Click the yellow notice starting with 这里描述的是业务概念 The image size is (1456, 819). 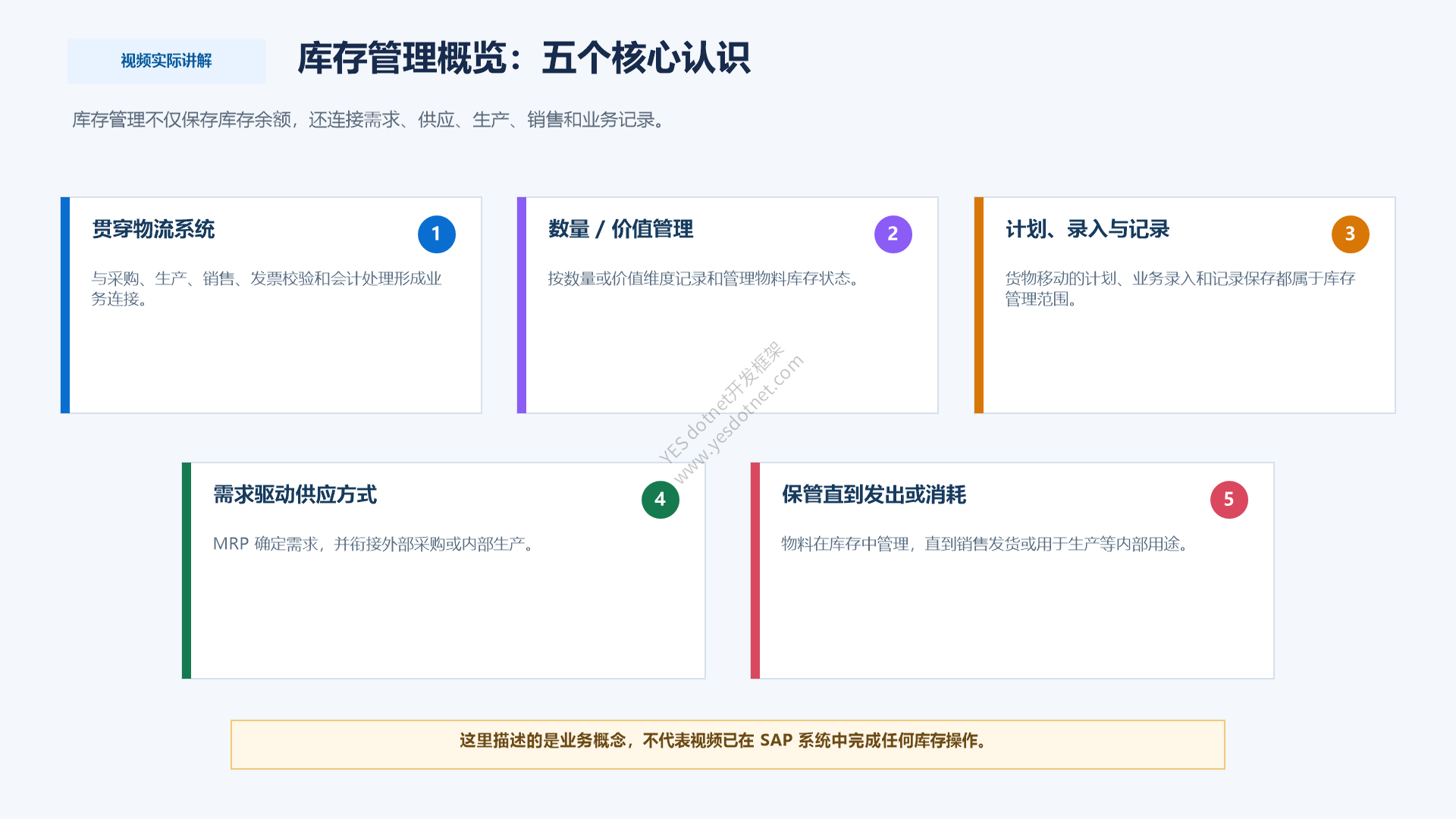coord(728,745)
